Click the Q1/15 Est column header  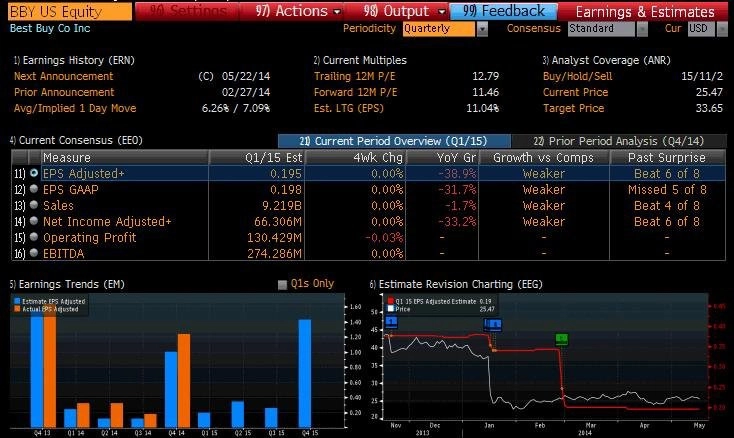pyautogui.click(x=257, y=158)
